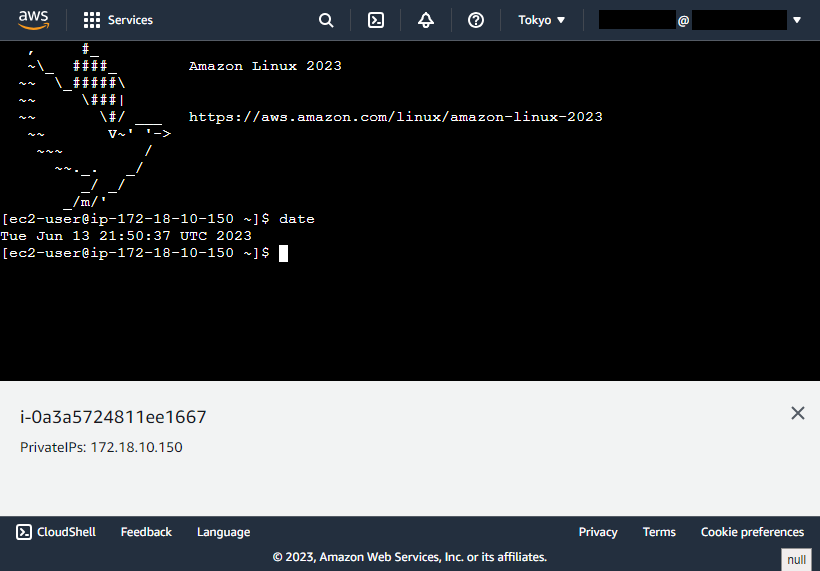Click the date output line in terminal
Viewport: 820px width, 571px height.
(126, 236)
